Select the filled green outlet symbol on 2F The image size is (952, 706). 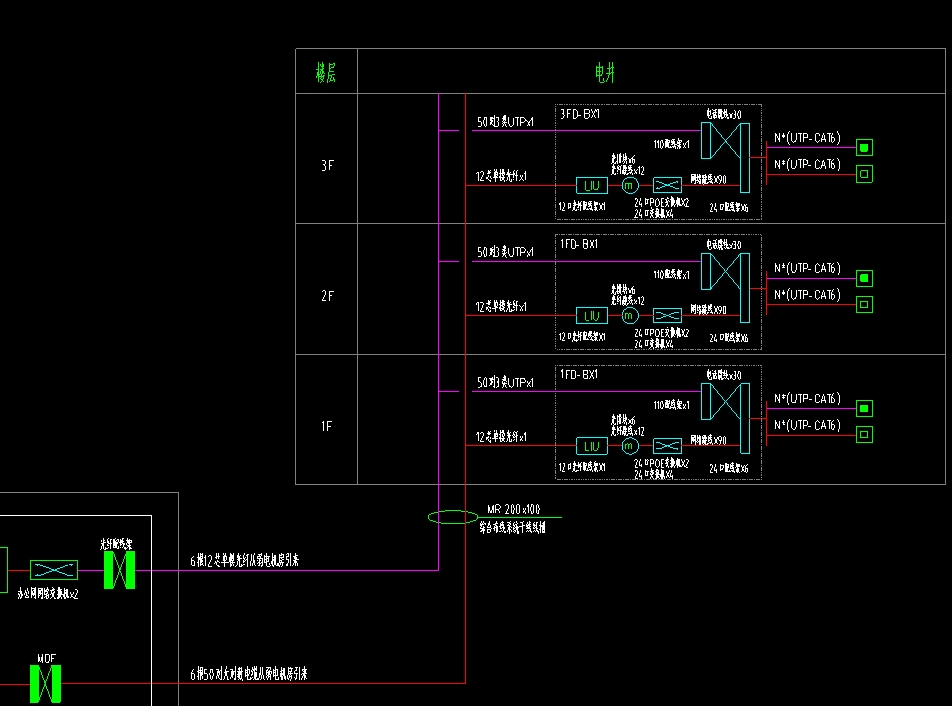pyautogui.click(x=864, y=278)
